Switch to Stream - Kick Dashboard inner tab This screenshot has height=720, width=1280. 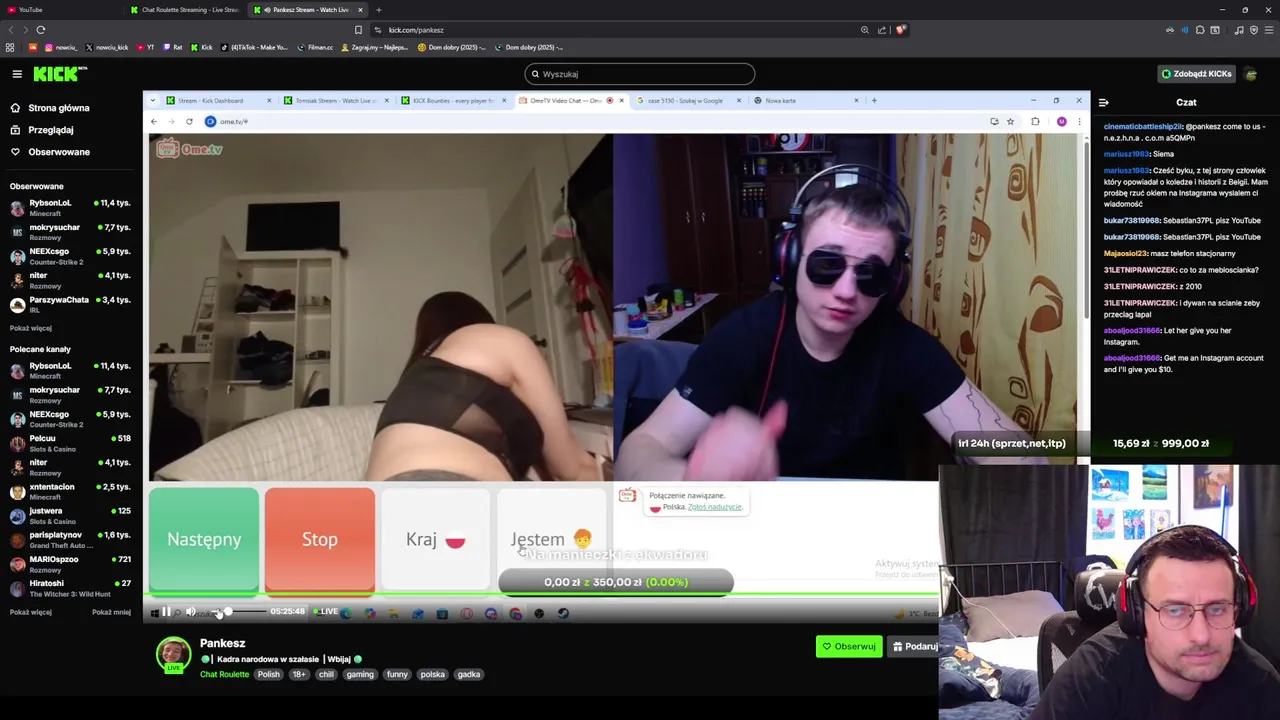point(218,100)
